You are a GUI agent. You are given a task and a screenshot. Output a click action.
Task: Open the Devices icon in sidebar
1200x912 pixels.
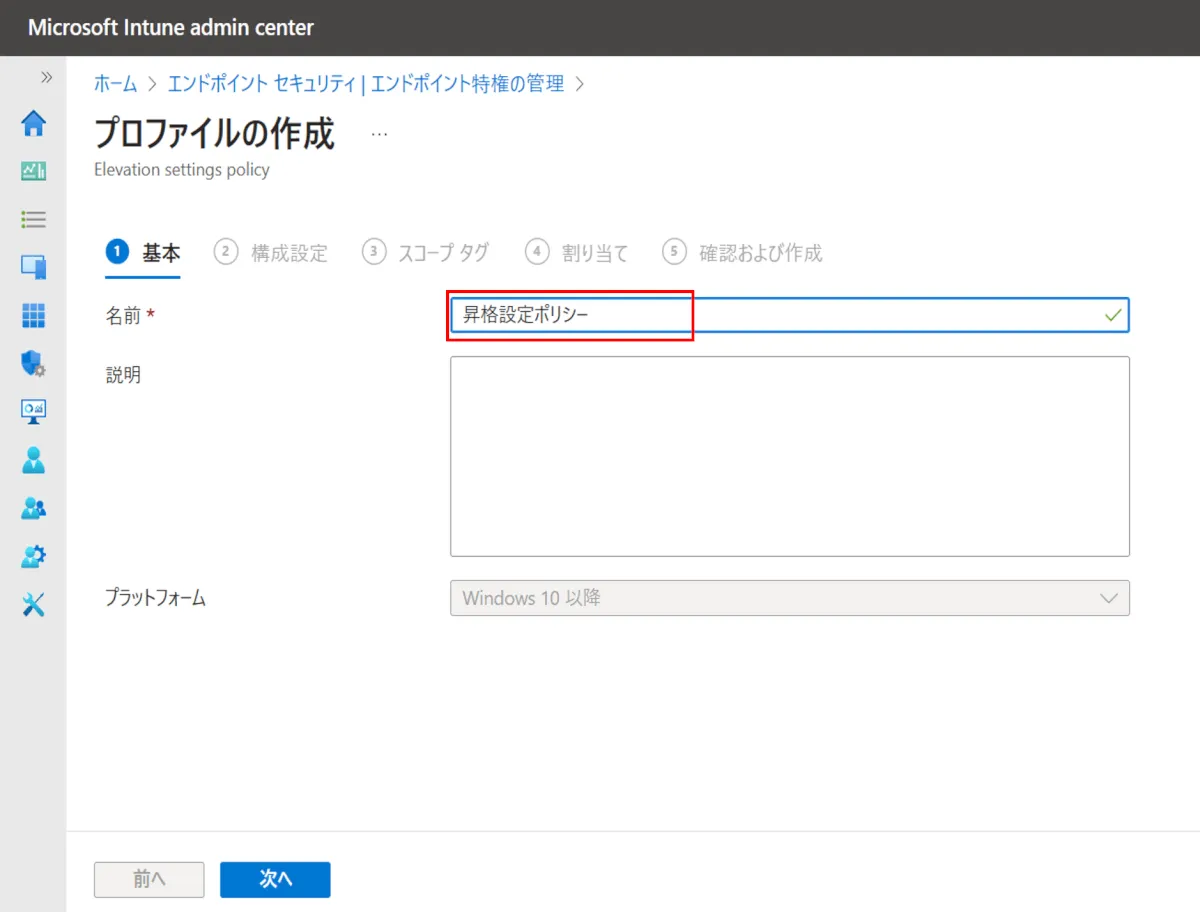[x=34, y=267]
